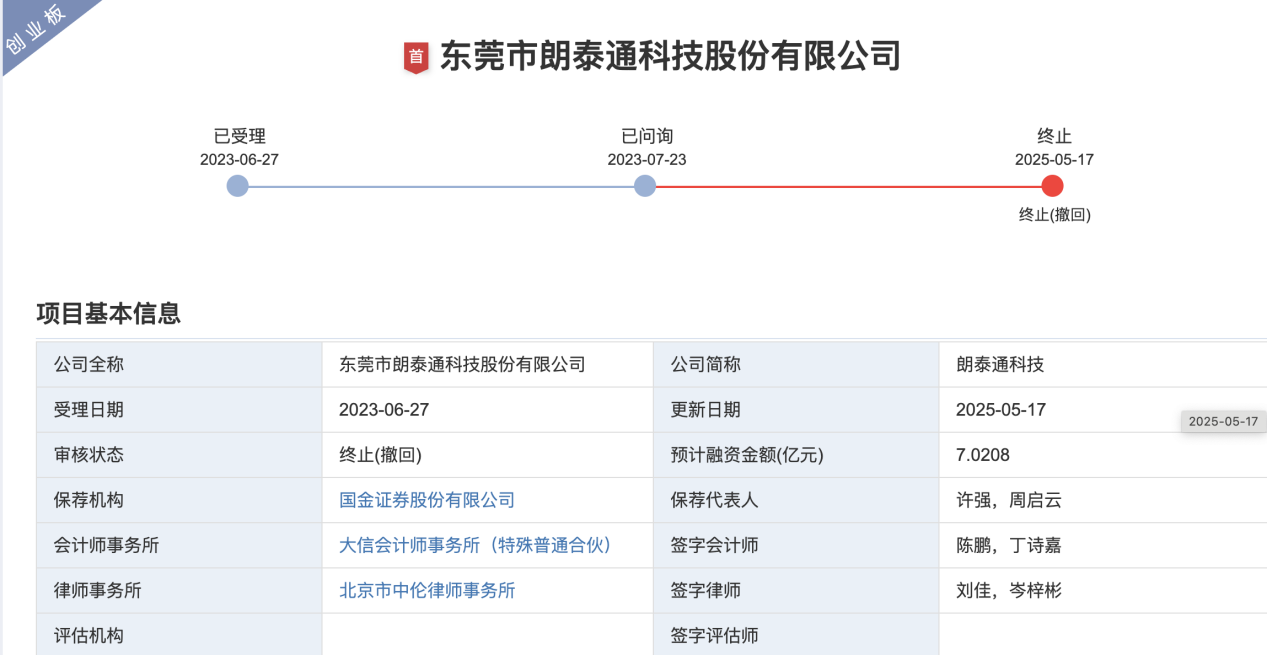Screen dimensions: 1267x655
Task: Click the value 陈鹏，丁诗嘉
Action: [x=1009, y=545]
